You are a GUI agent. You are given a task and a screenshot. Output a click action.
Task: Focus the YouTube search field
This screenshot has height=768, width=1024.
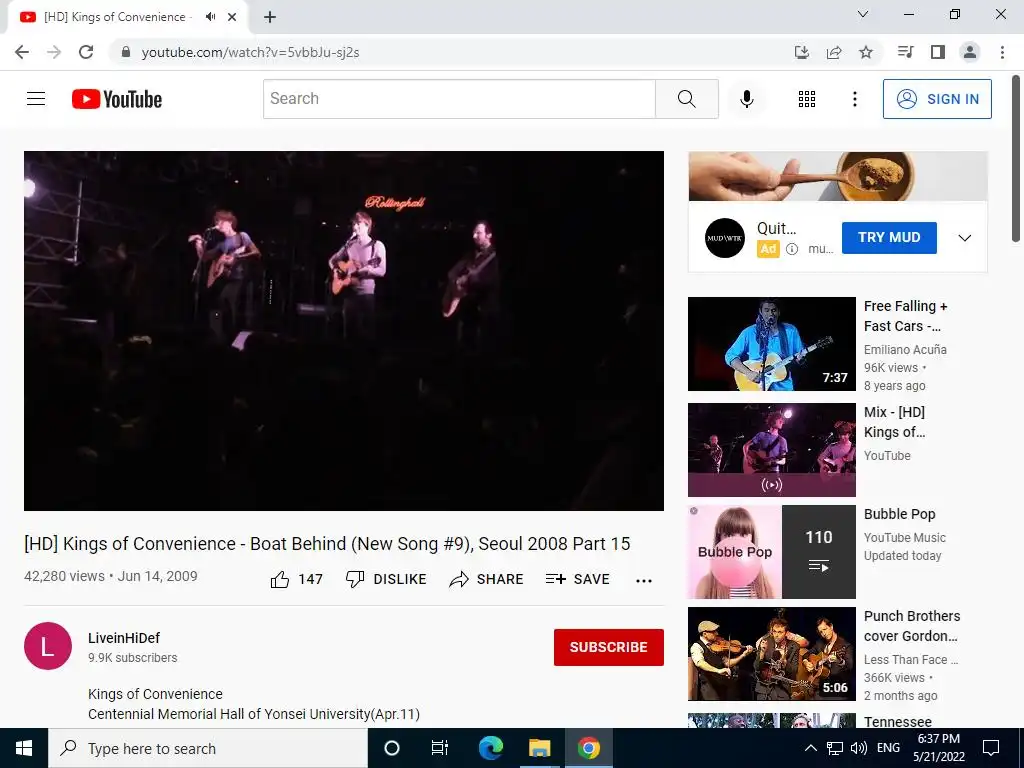point(459,99)
